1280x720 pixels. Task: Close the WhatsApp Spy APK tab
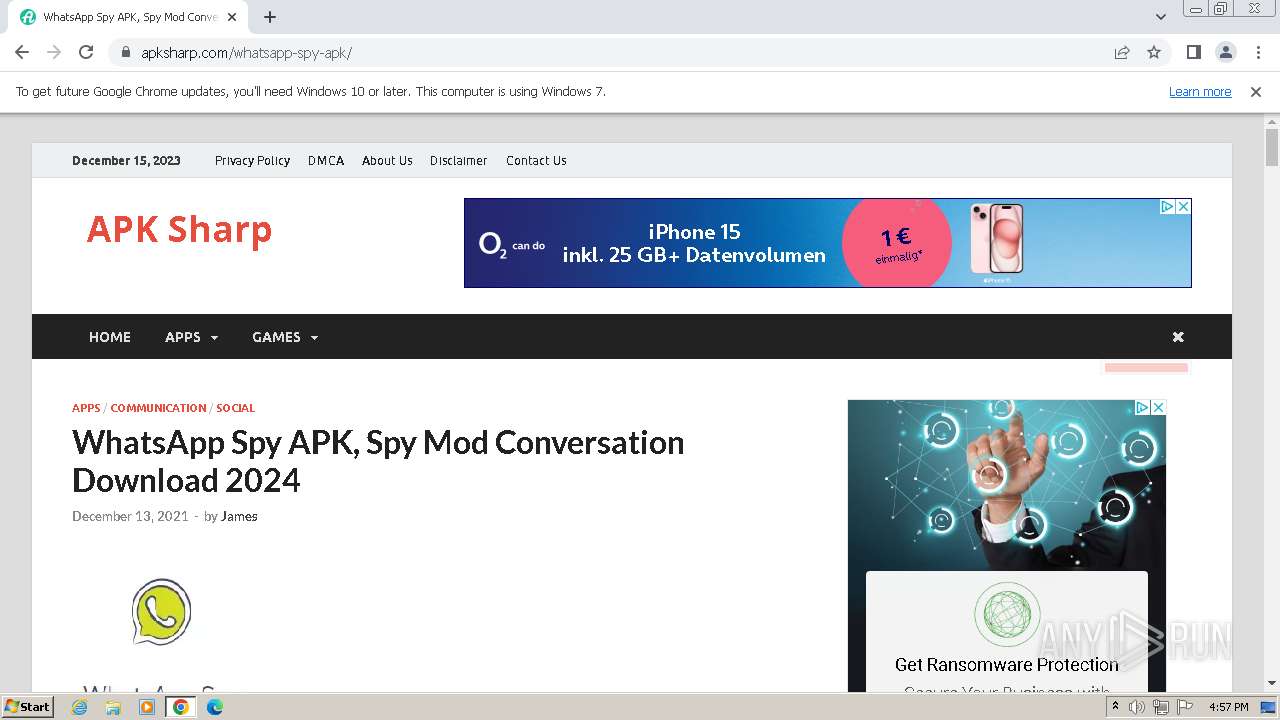232,17
